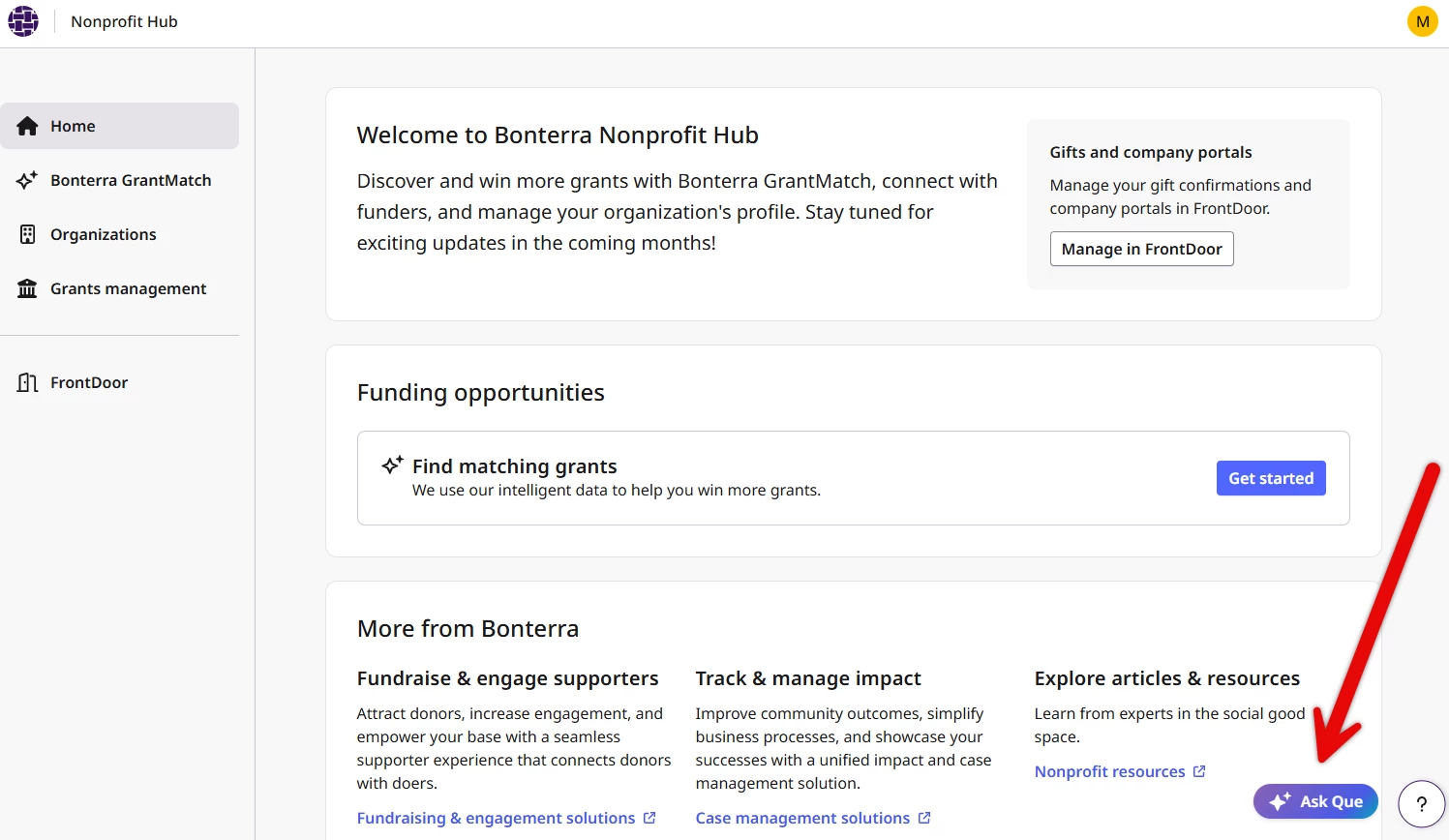Viewport: 1449px width, 840px height.
Task: Click the Organizations building icon
Action: 28,234
